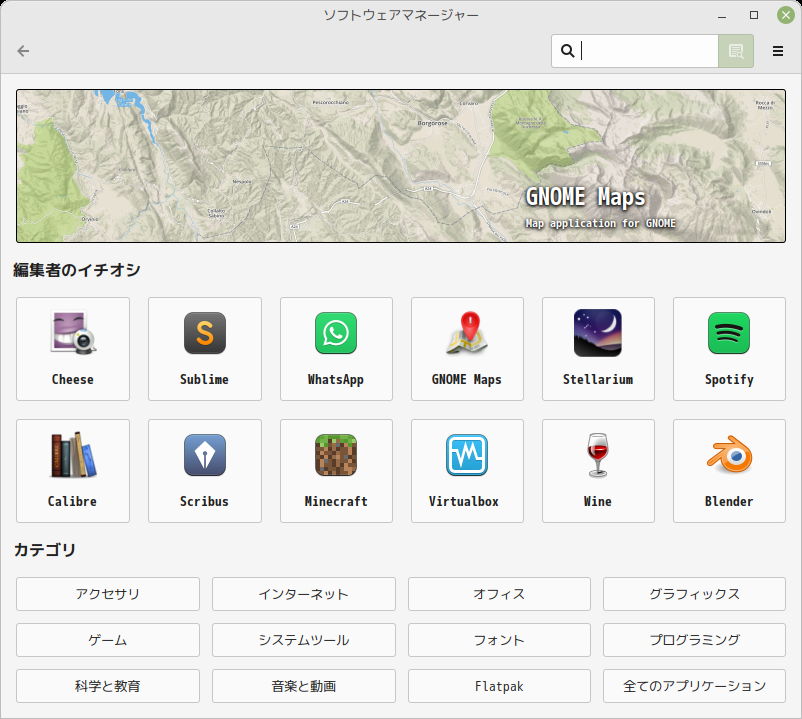Open the フォント category

click(x=499, y=640)
